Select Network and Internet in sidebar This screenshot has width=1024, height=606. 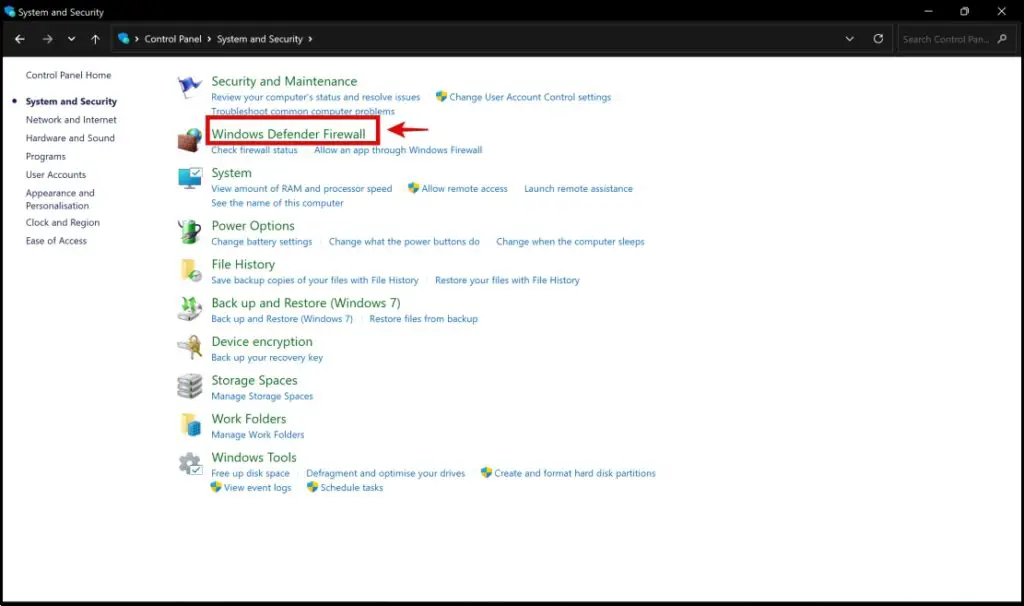click(x=71, y=120)
